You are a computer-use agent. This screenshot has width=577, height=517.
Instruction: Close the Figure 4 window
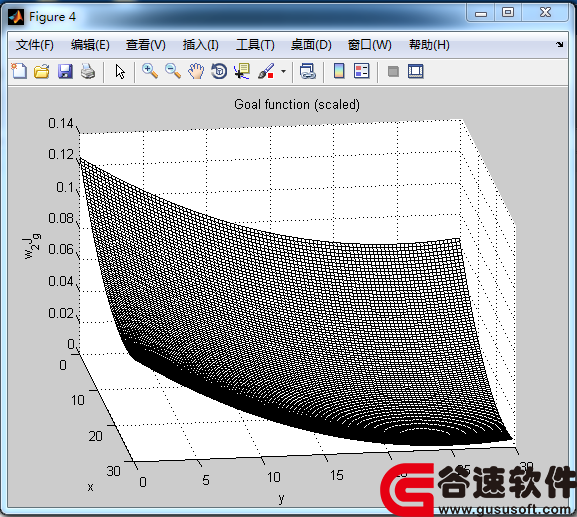click(545, 13)
